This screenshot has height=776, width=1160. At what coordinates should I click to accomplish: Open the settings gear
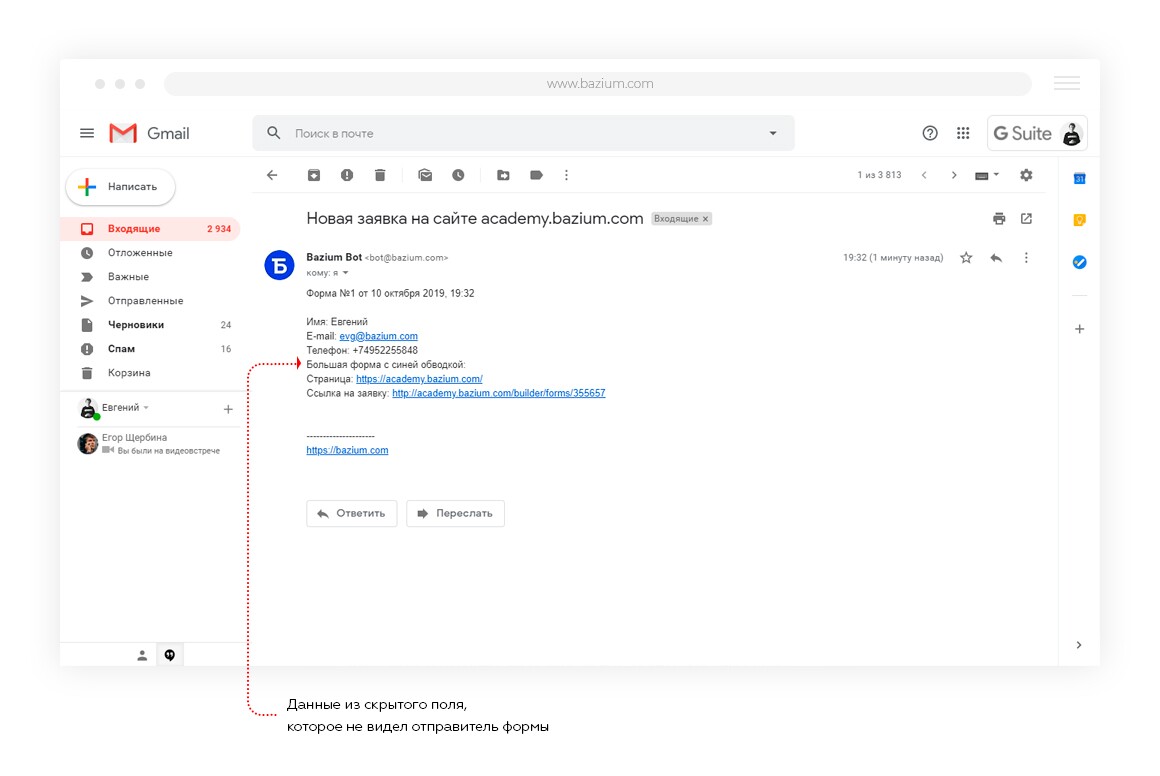[1026, 175]
